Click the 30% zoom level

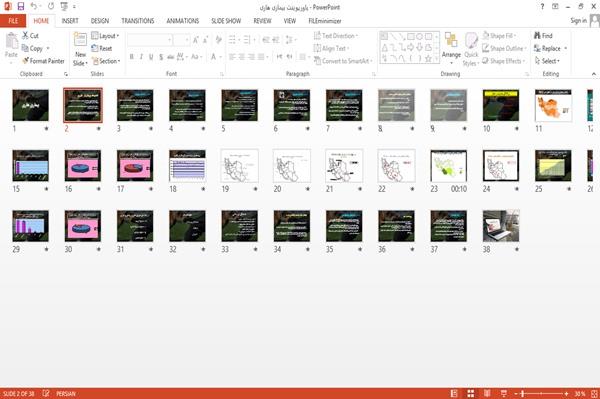point(580,393)
